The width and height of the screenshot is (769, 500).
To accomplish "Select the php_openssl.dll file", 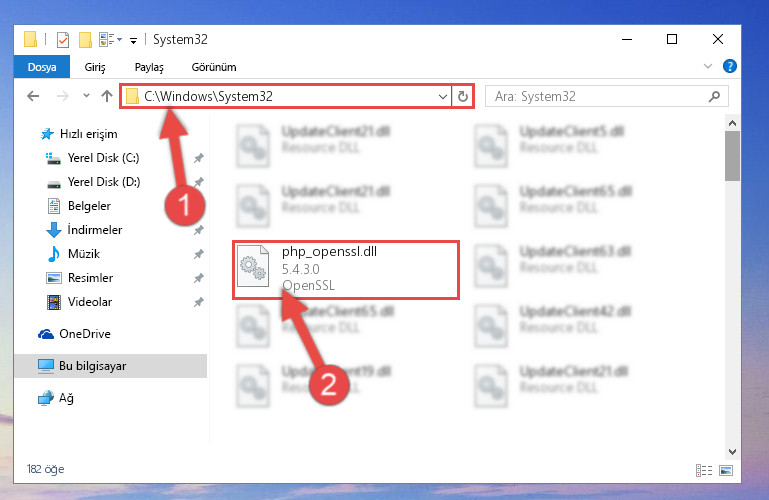I will coord(346,269).
